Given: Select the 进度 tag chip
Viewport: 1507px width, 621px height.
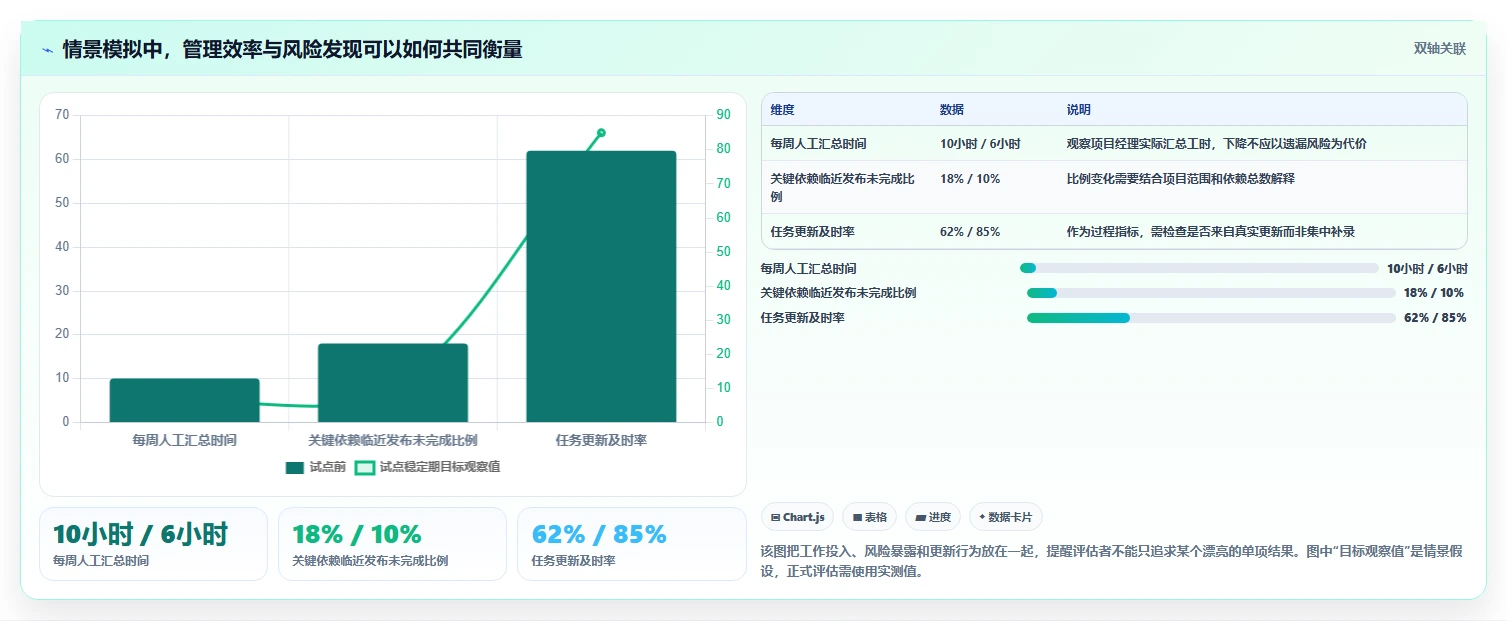Looking at the screenshot, I should pyautogui.click(x=933, y=517).
